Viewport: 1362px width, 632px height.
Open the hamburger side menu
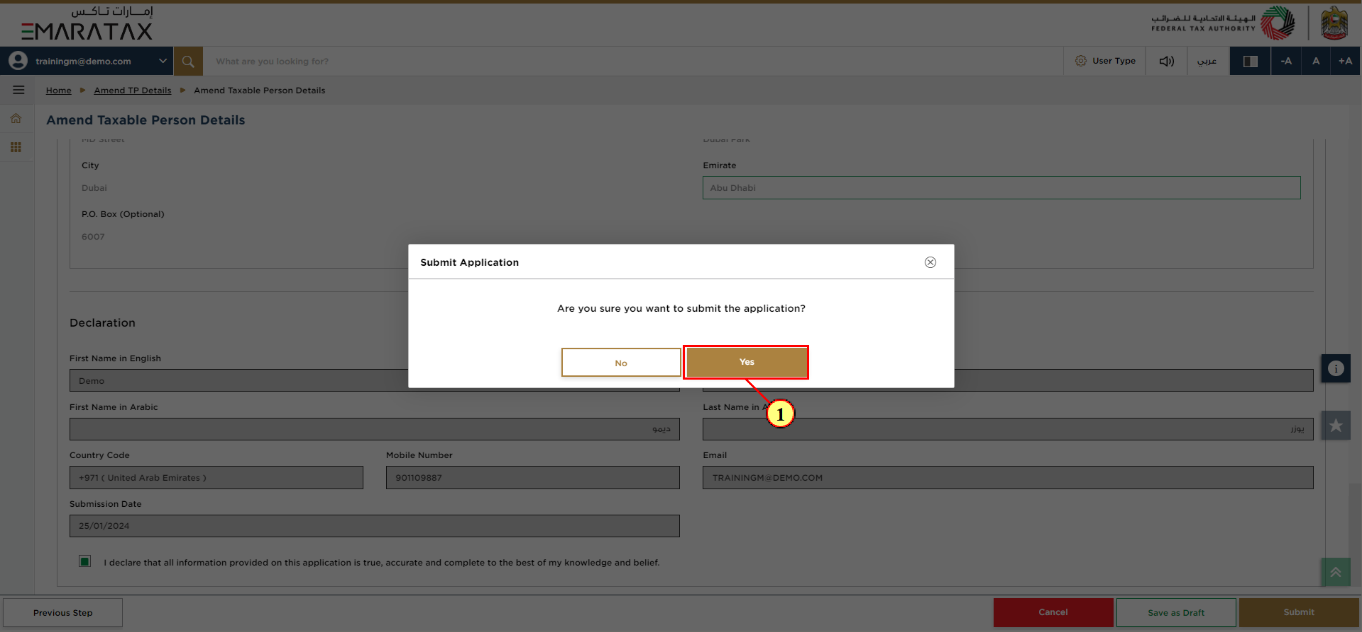pos(18,90)
